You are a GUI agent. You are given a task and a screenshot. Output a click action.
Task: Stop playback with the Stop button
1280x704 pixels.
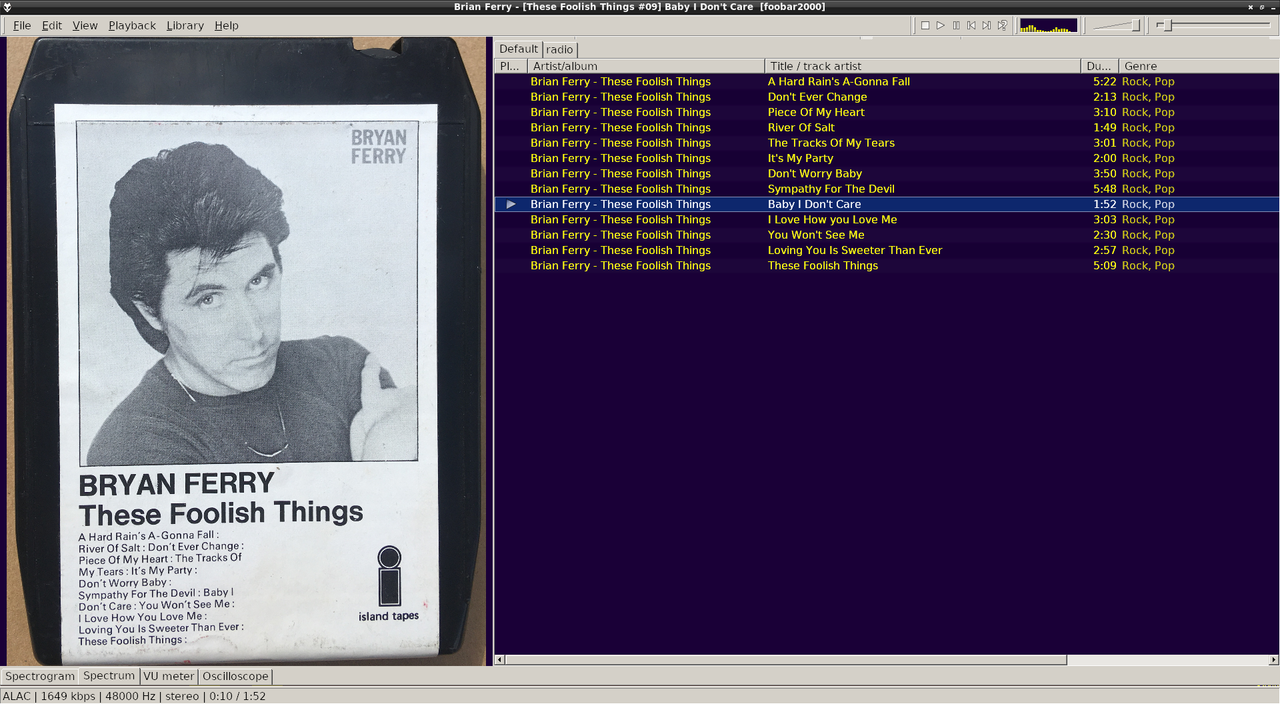pos(925,25)
